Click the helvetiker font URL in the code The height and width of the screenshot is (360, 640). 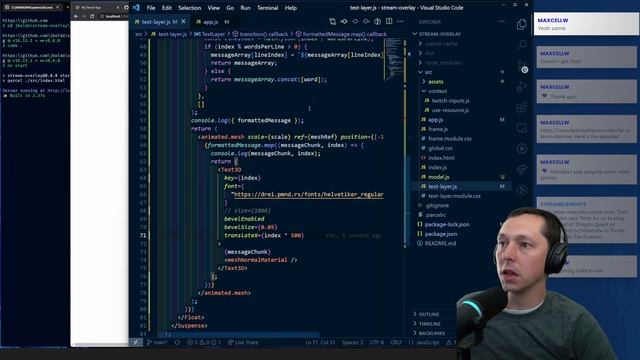(x=309, y=194)
